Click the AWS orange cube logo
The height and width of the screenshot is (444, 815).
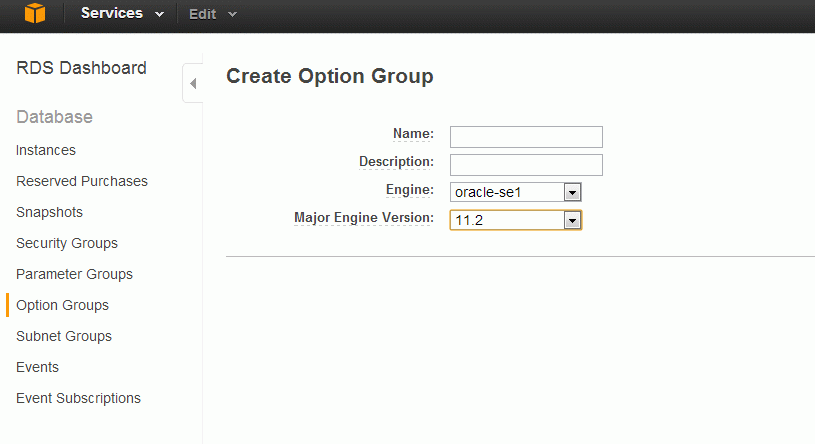pyautogui.click(x=35, y=13)
